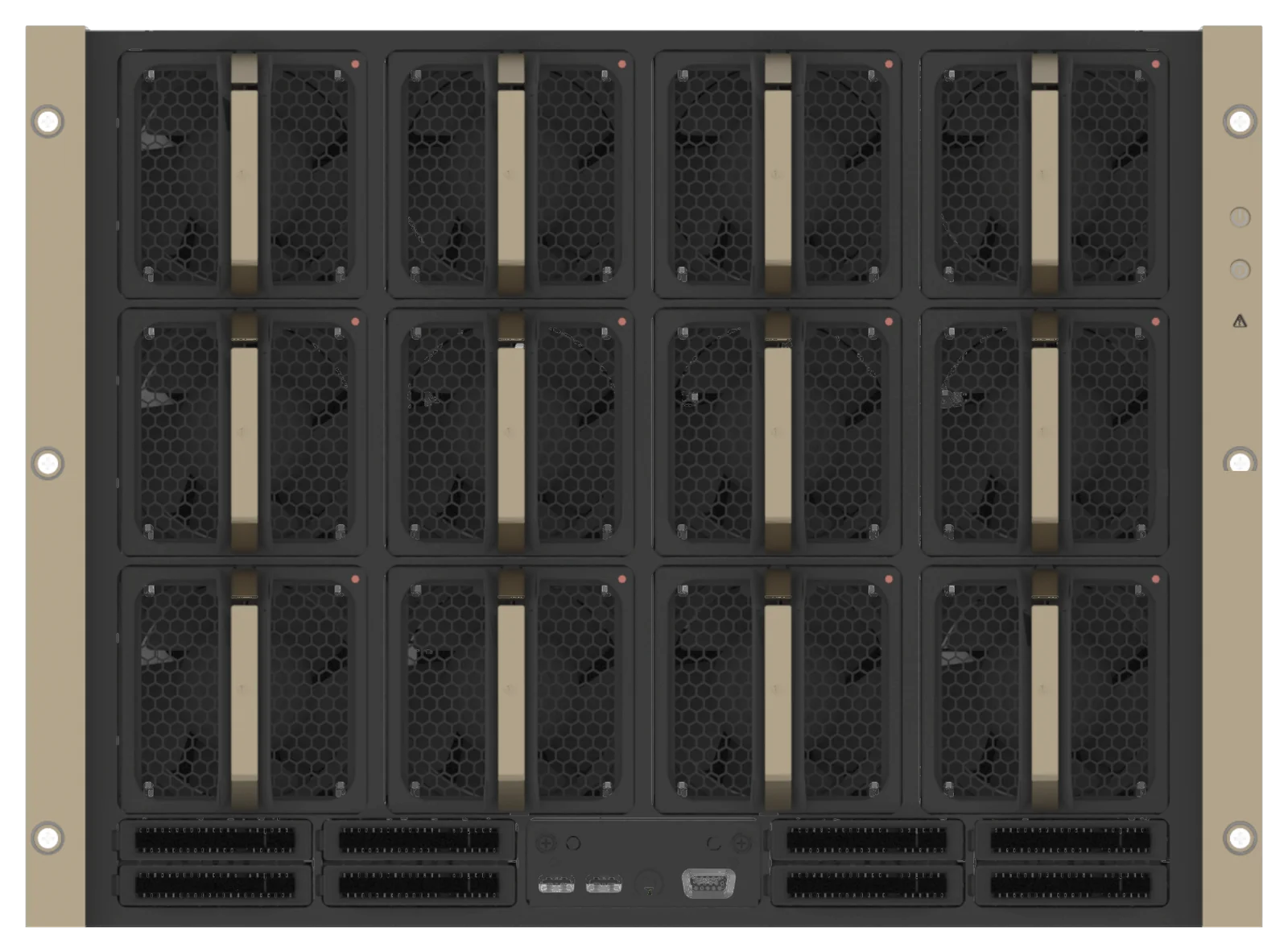This screenshot has width=1288, height=952.
Task: Click the bottom-right connector slot in bottom row
Action: (1071, 885)
